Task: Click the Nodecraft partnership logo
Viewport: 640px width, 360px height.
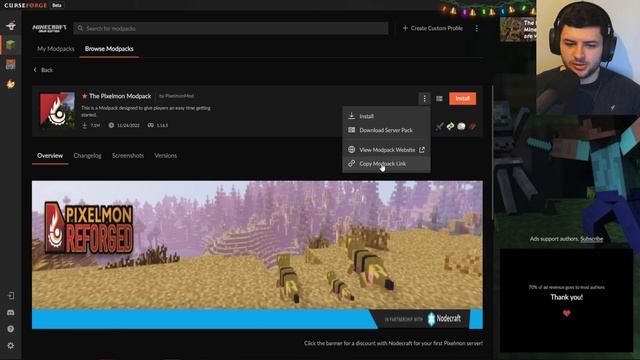Action: click(x=444, y=318)
